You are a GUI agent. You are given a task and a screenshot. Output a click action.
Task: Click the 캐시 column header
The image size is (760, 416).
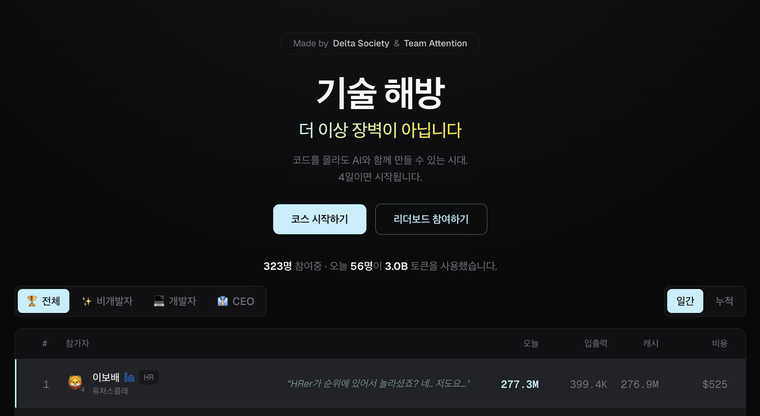650,343
